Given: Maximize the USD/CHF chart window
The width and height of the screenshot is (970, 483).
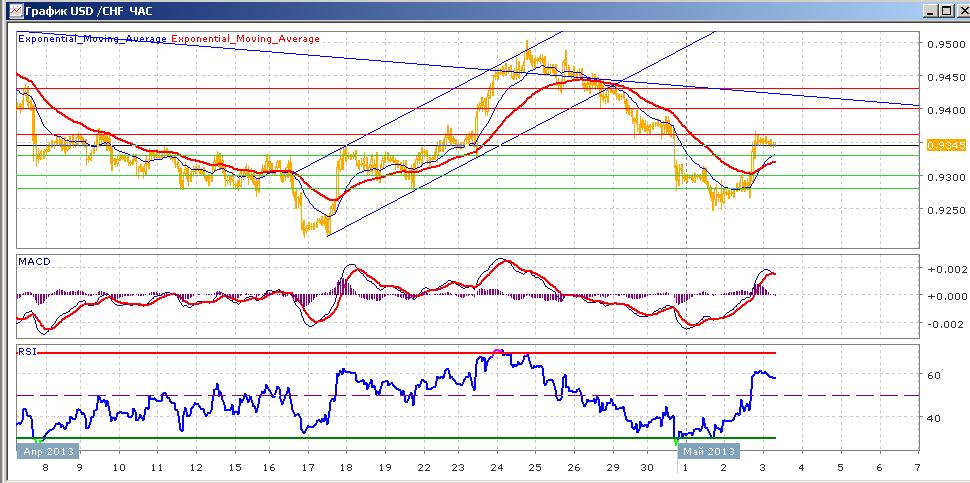Looking at the screenshot, I should [x=946, y=12].
